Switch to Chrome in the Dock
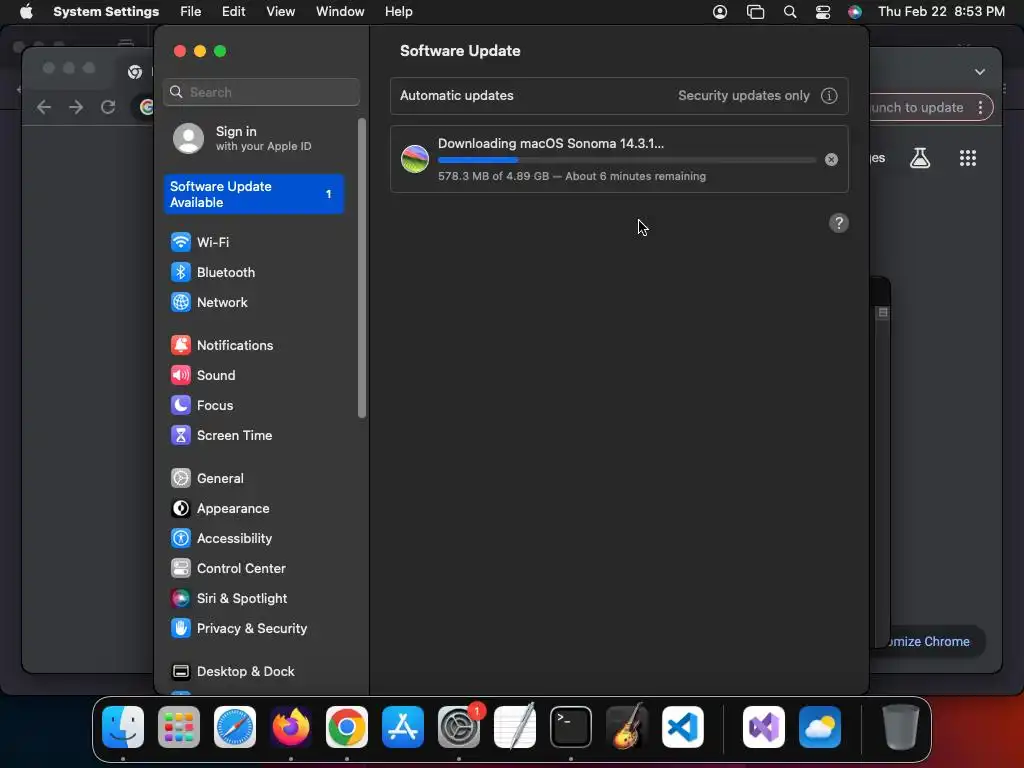Image resolution: width=1024 pixels, height=768 pixels. [347, 727]
